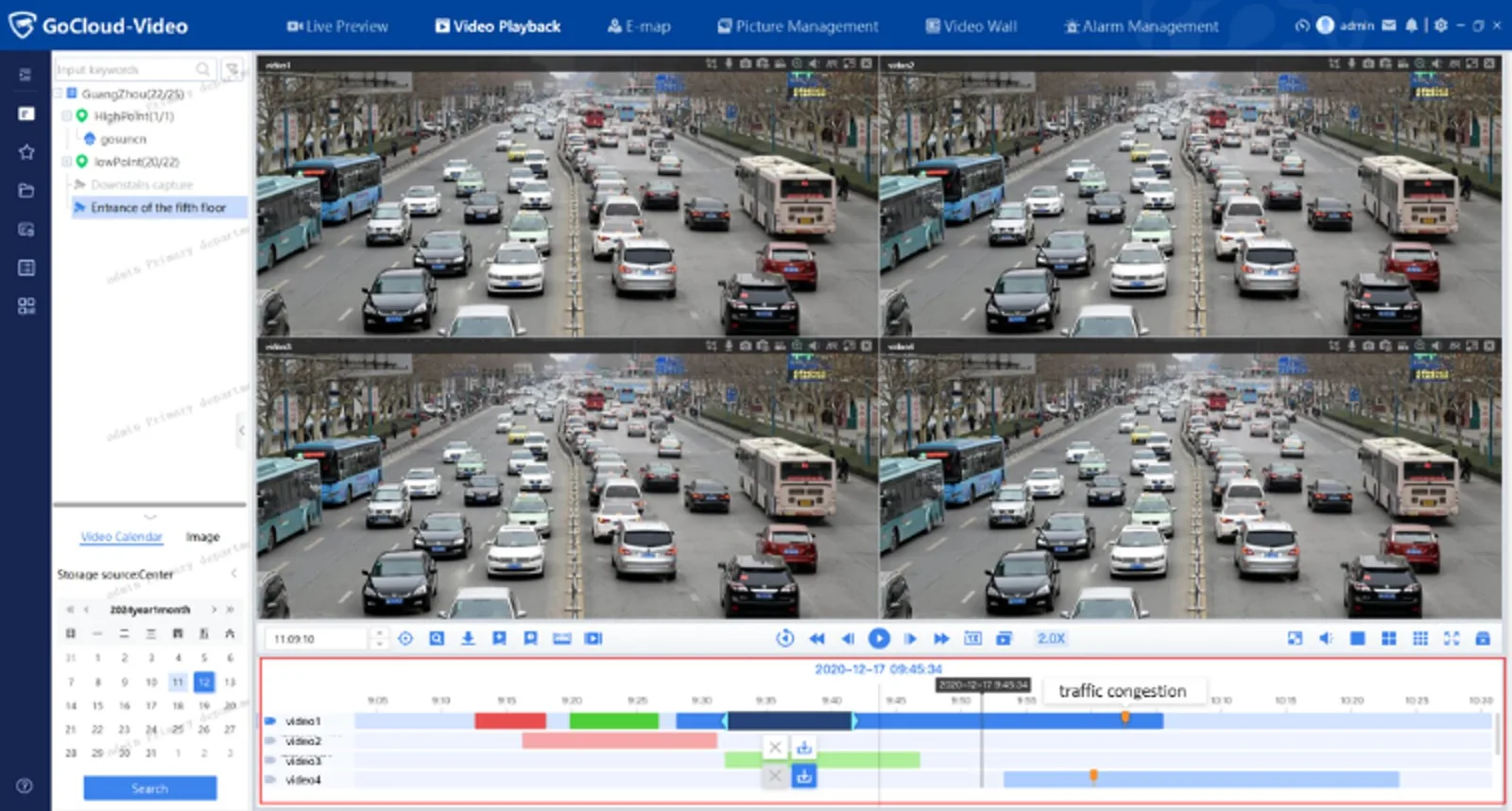Image resolution: width=1512 pixels, height=811 pixels.
Task: Collapse the left panel with side arrow
Action: pos(242,430)
